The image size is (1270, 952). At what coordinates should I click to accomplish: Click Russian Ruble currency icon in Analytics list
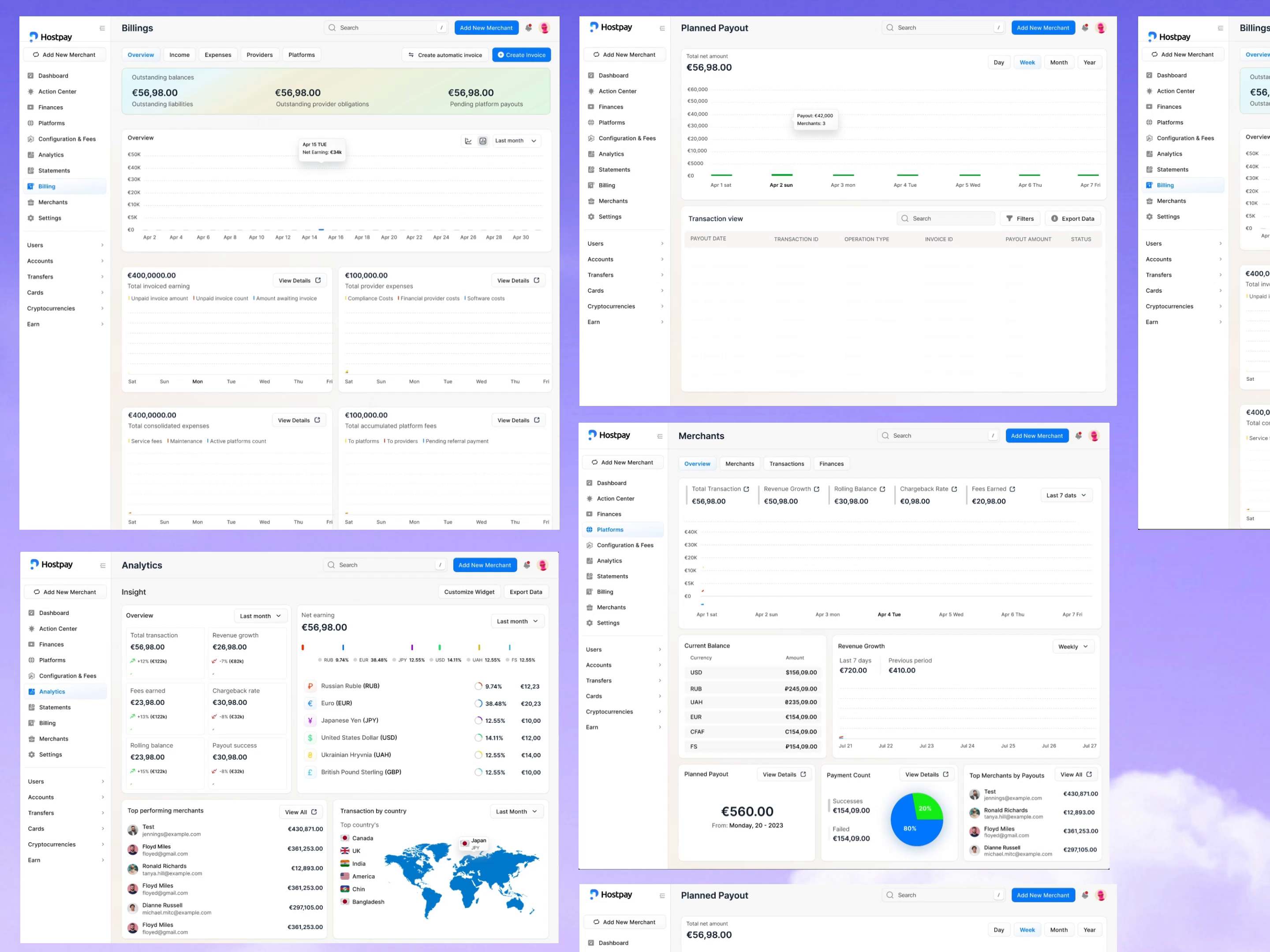click(310, 686)
